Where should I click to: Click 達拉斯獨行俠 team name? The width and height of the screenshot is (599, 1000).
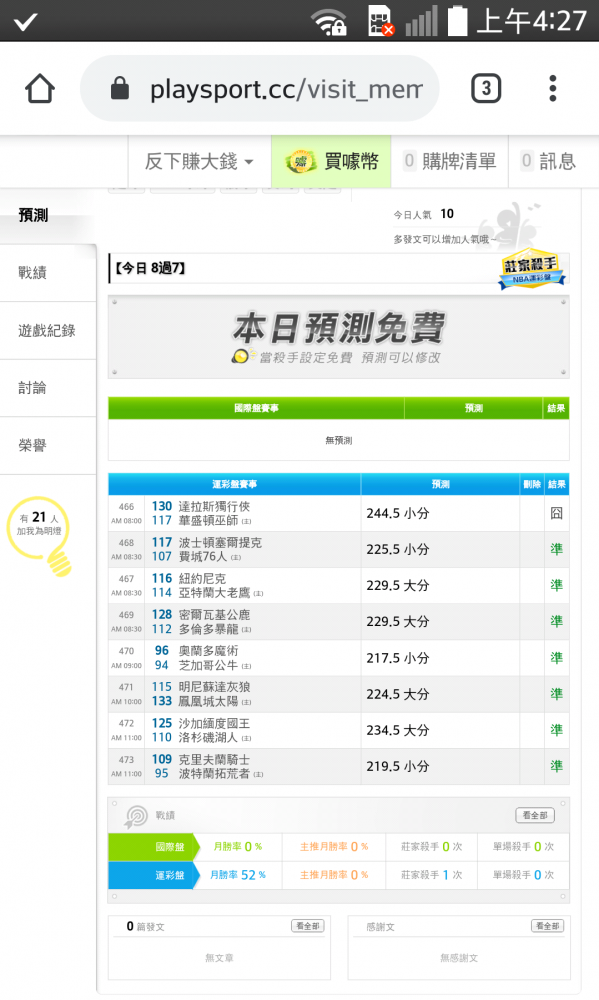tap(214, 506)
